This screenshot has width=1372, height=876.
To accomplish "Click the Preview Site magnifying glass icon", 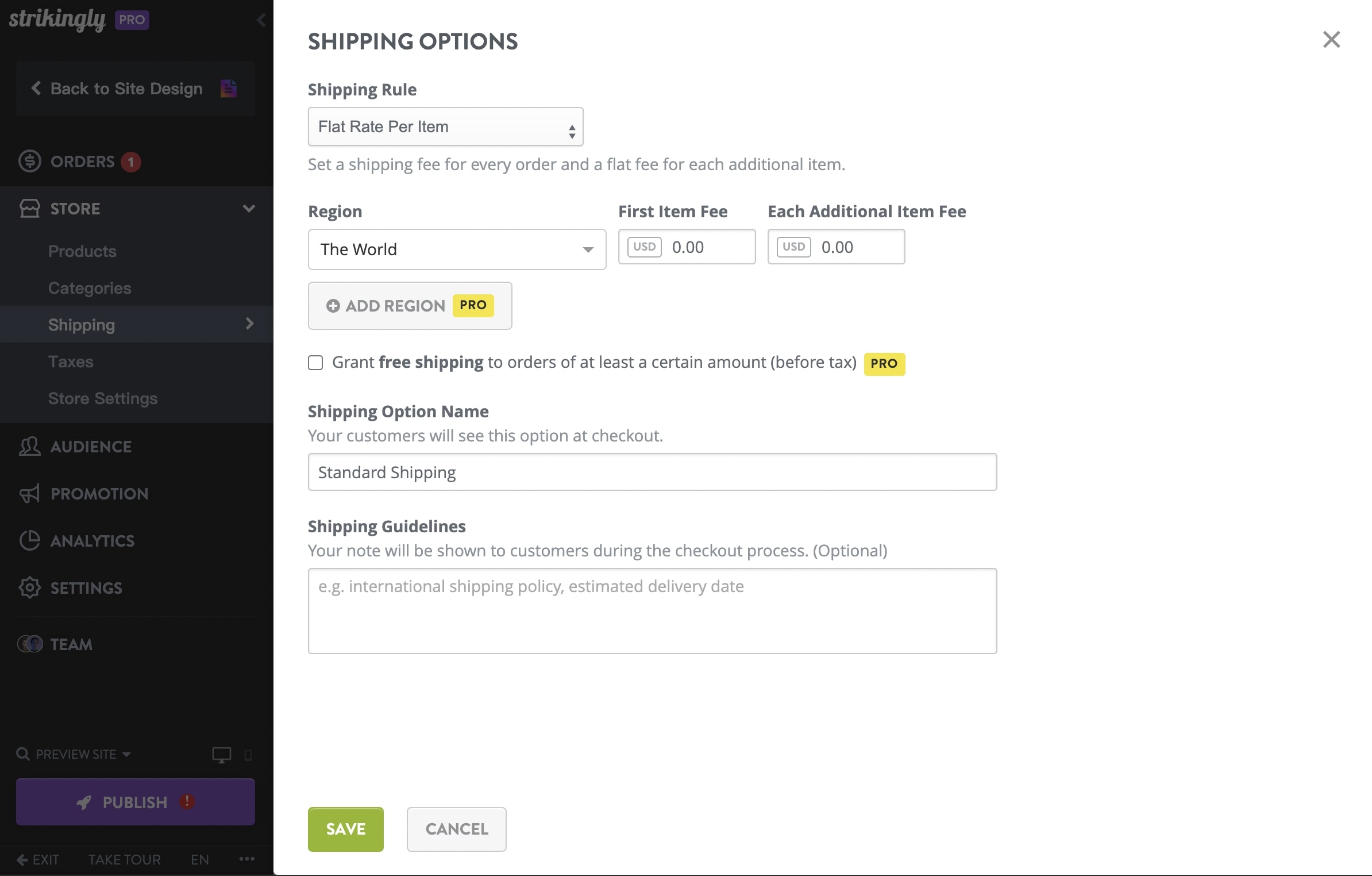I will click(22, 754).
